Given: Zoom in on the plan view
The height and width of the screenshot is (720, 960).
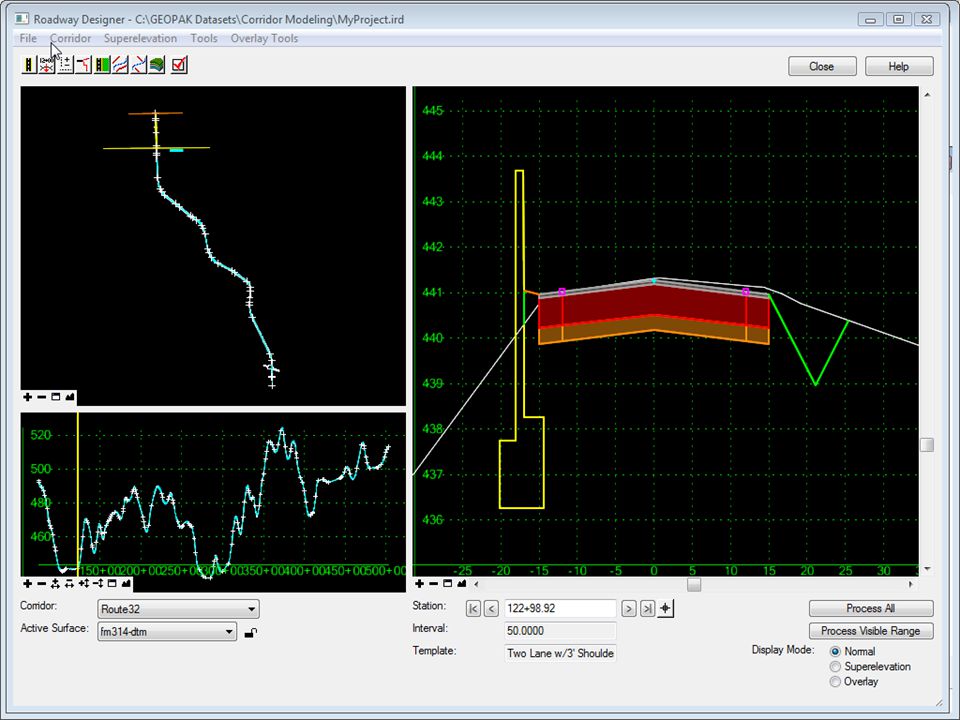Looking at the screenshot, I should pos(28,397).
